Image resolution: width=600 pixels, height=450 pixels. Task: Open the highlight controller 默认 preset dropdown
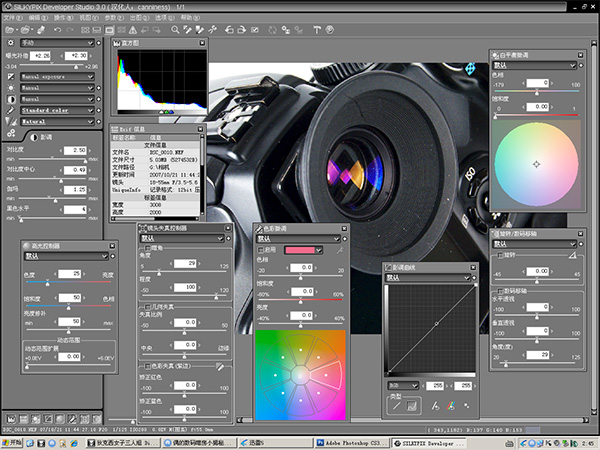(66, 256)
